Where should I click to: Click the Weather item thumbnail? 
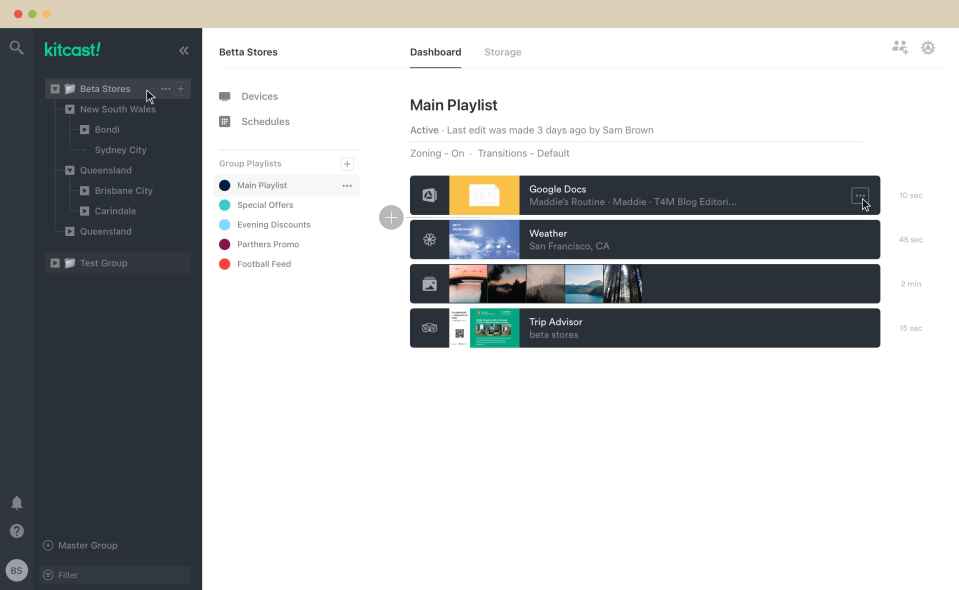[484, 240]
